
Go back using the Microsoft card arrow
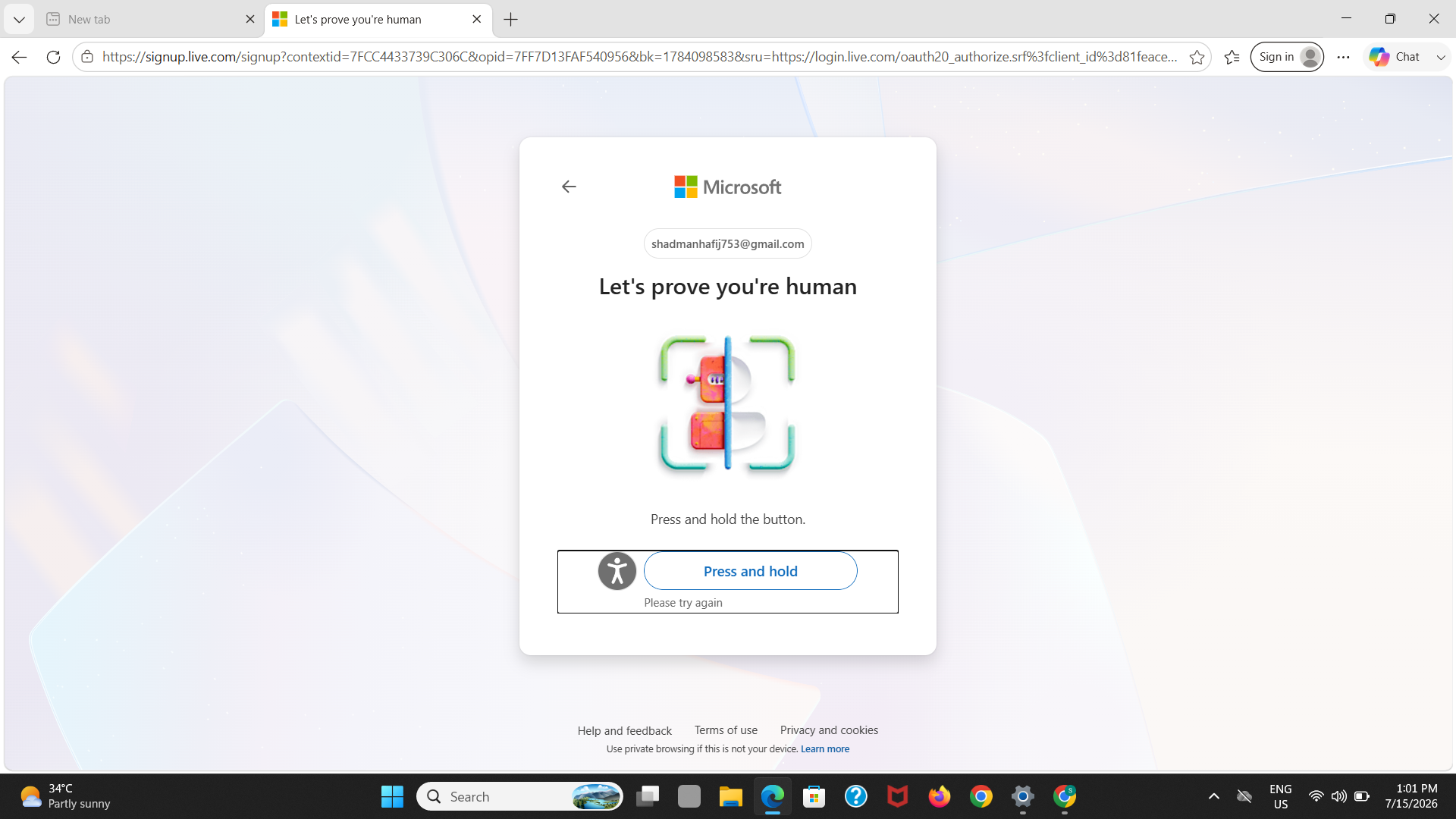pyautogui.click(x=569, y=187)
